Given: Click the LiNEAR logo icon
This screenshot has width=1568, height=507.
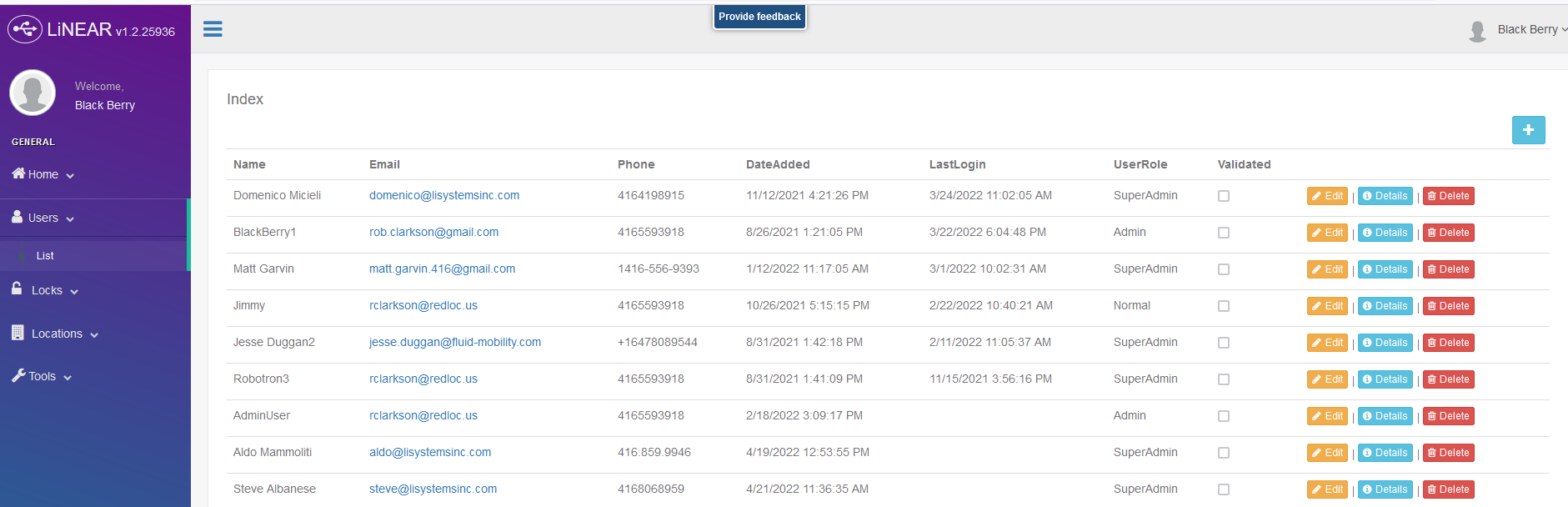Looking at the screenshot, I should click(25, 29).
